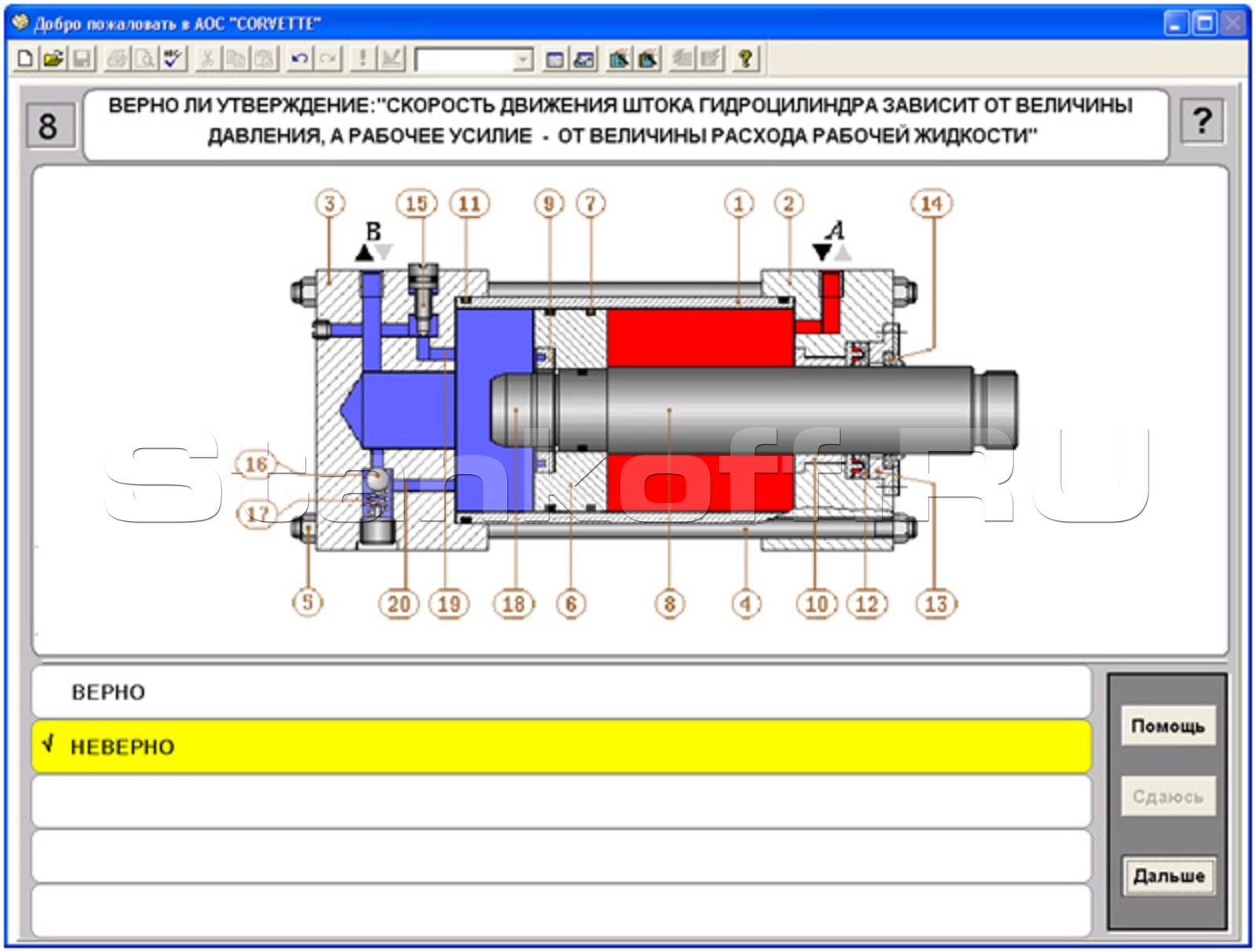
Task: Click the question number 8 box
Action: tap(49, 126)
